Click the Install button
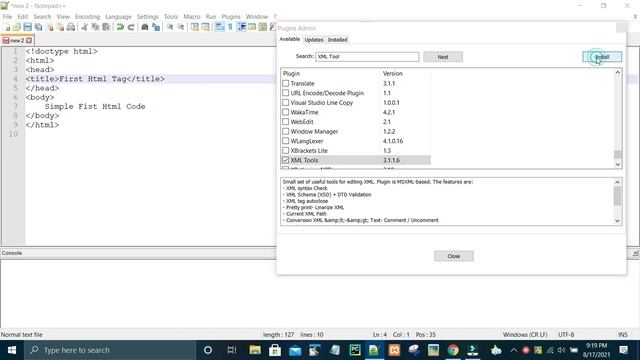Image resolution: width=640 pixels, height=360 pixels. tap(602, 57)
